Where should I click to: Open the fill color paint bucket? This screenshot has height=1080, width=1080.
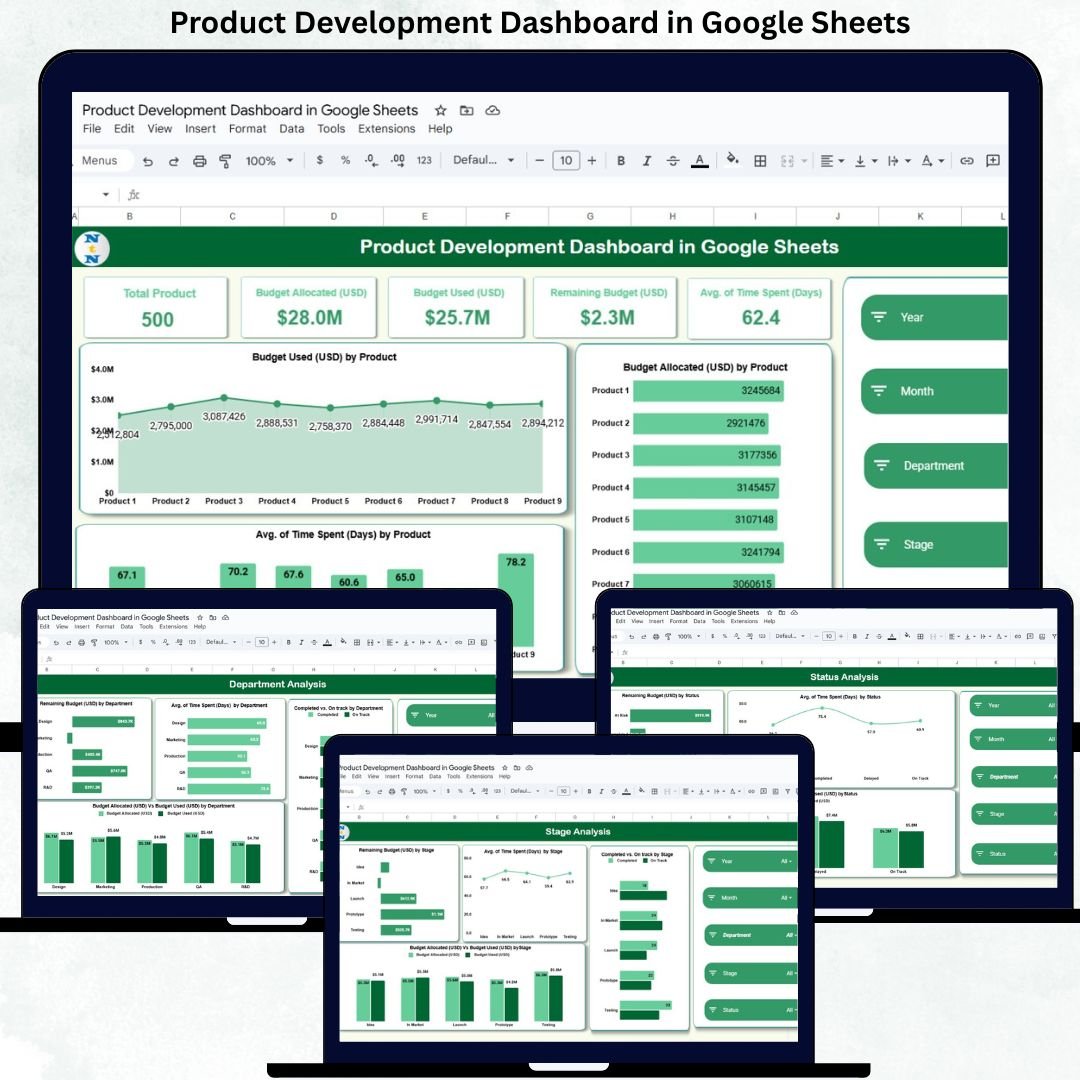click(732, 160)
